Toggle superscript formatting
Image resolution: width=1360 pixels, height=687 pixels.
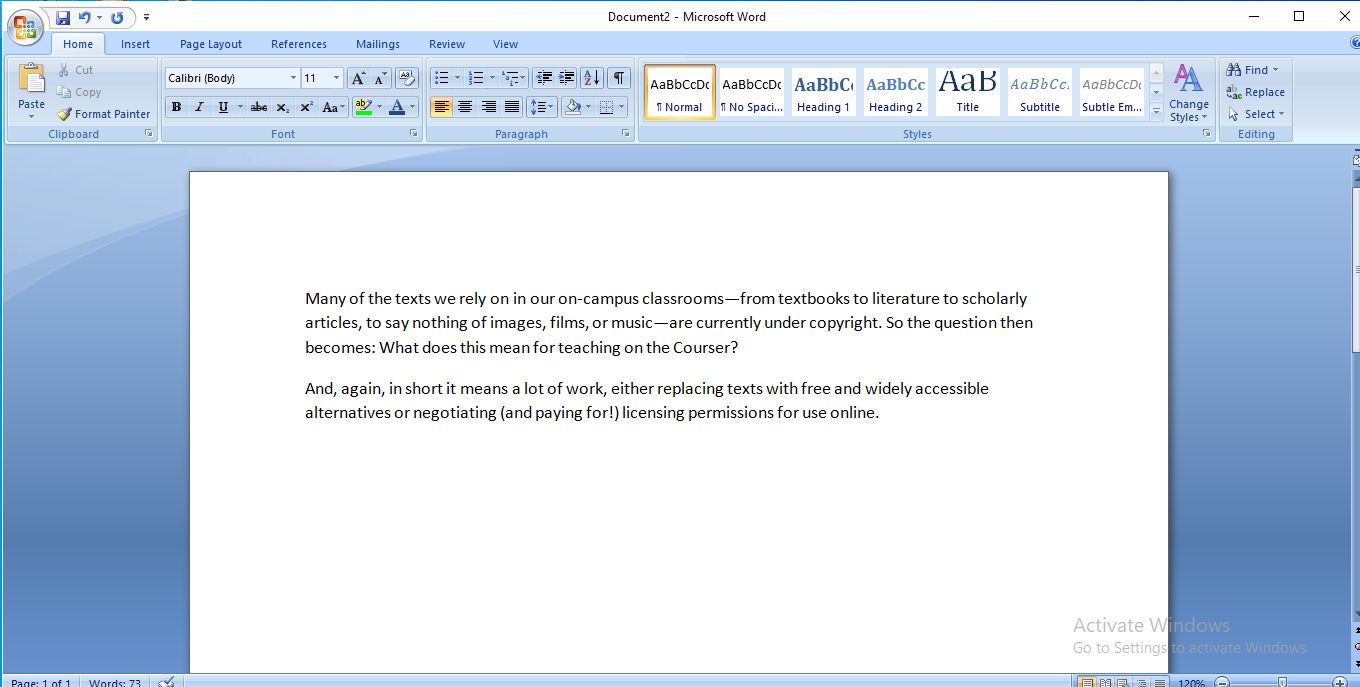point(307,107)
